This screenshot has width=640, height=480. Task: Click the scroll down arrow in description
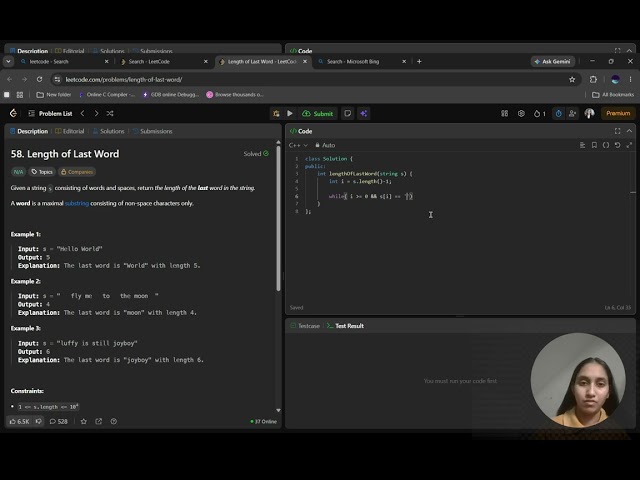click(x=278, y=410)
